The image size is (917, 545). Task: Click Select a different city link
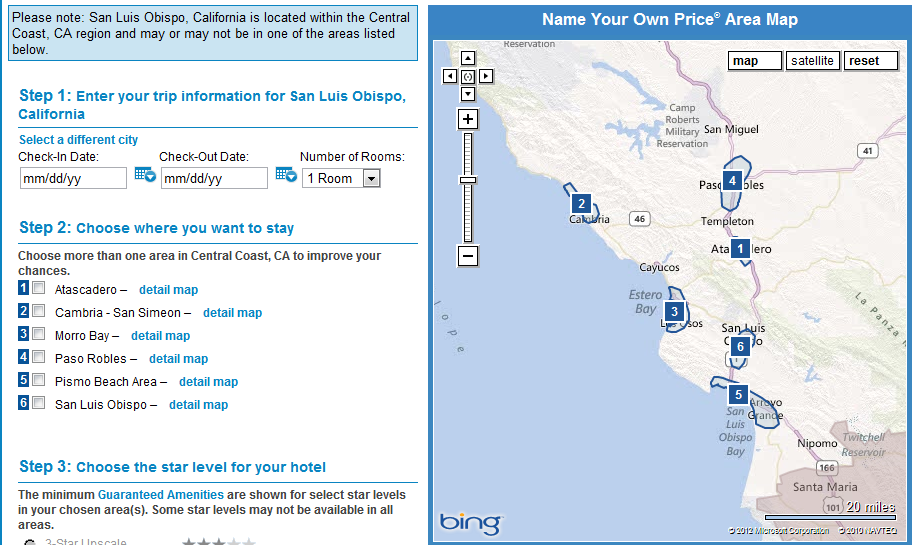click(x=78, y=140)
